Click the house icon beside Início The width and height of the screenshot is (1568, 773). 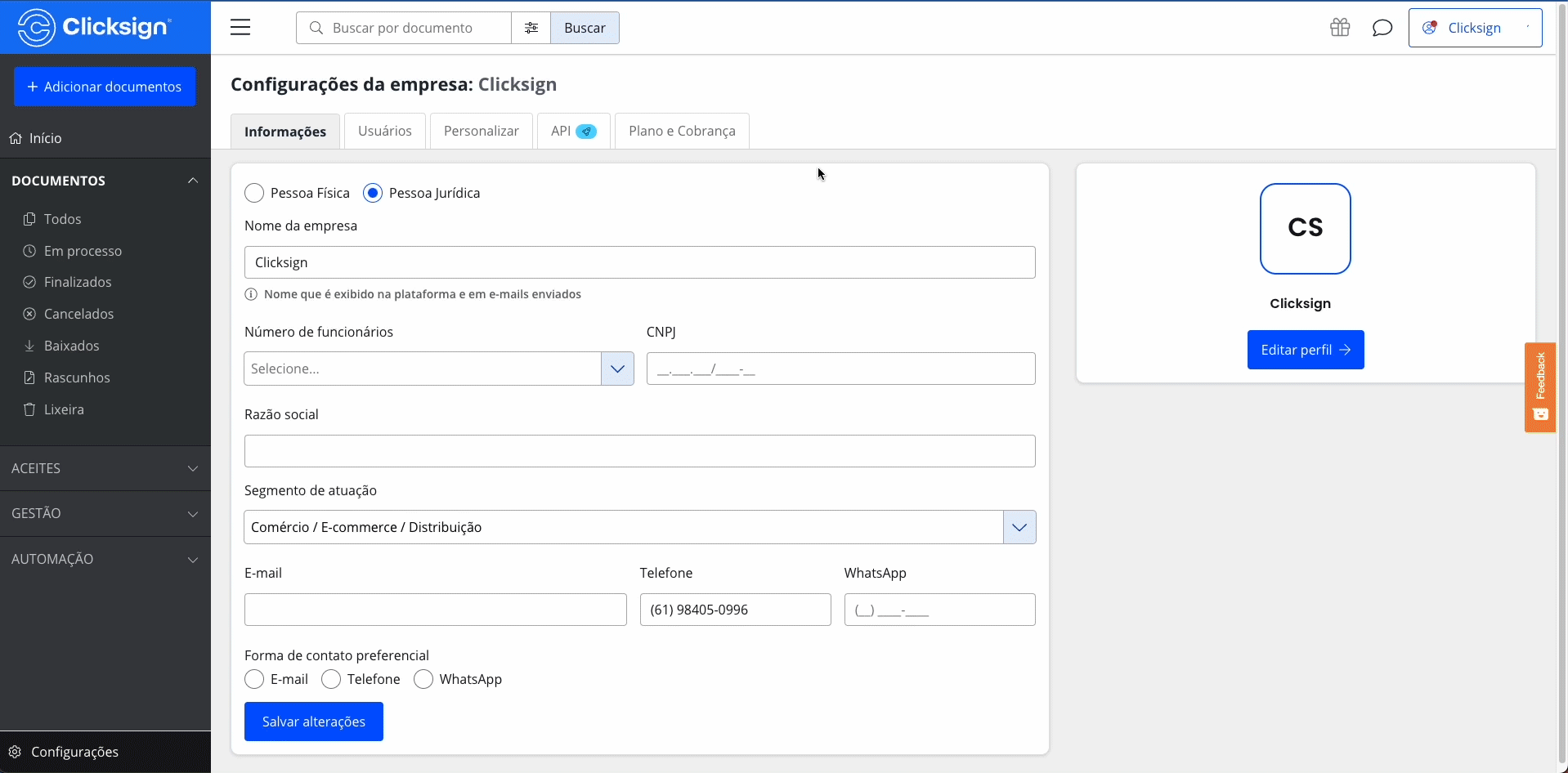(x=16, y=138)
